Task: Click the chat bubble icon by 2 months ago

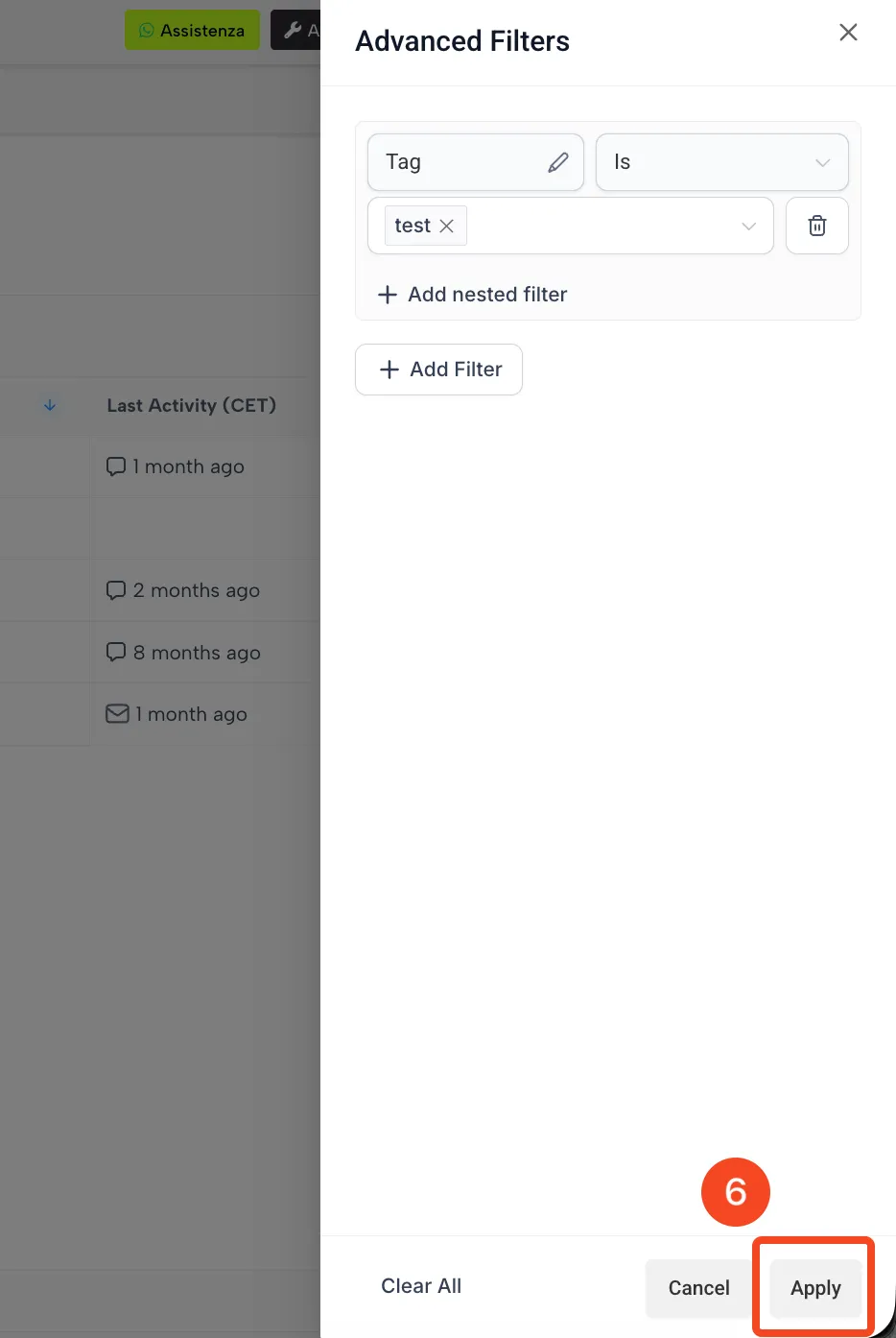Action: (x=116, y=590)
